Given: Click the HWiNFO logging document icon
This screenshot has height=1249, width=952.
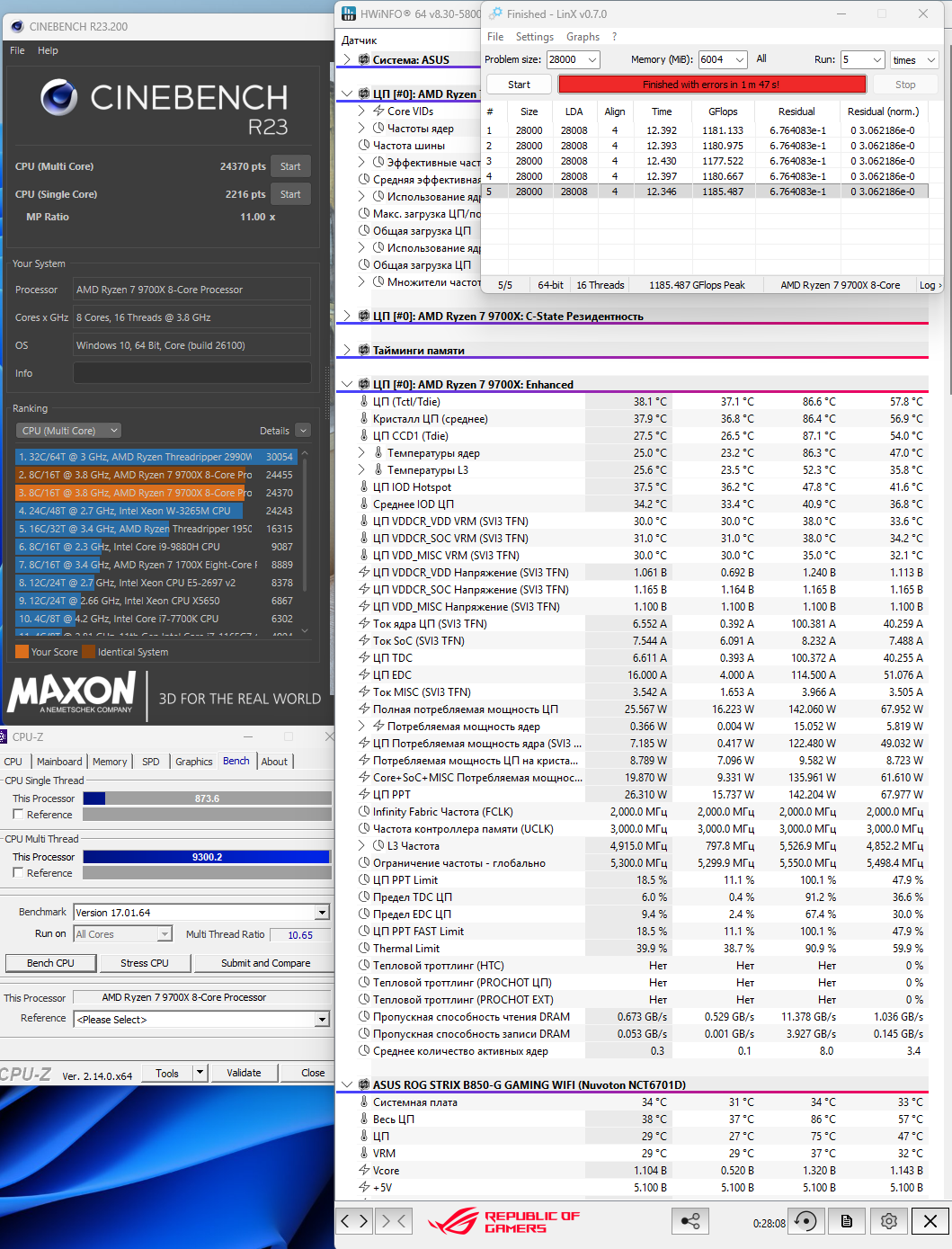Looking at the screenshot, I should coord(847,1221).
